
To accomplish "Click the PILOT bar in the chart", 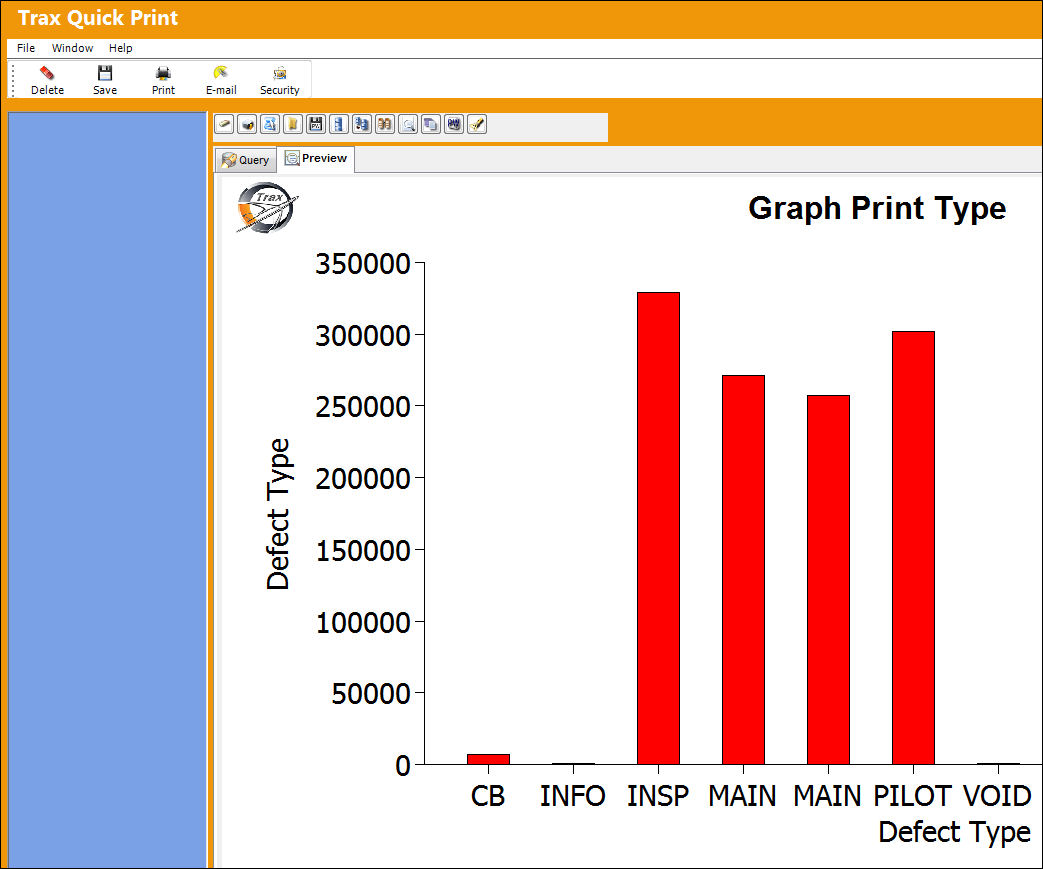I will click(x=913, y=548).
